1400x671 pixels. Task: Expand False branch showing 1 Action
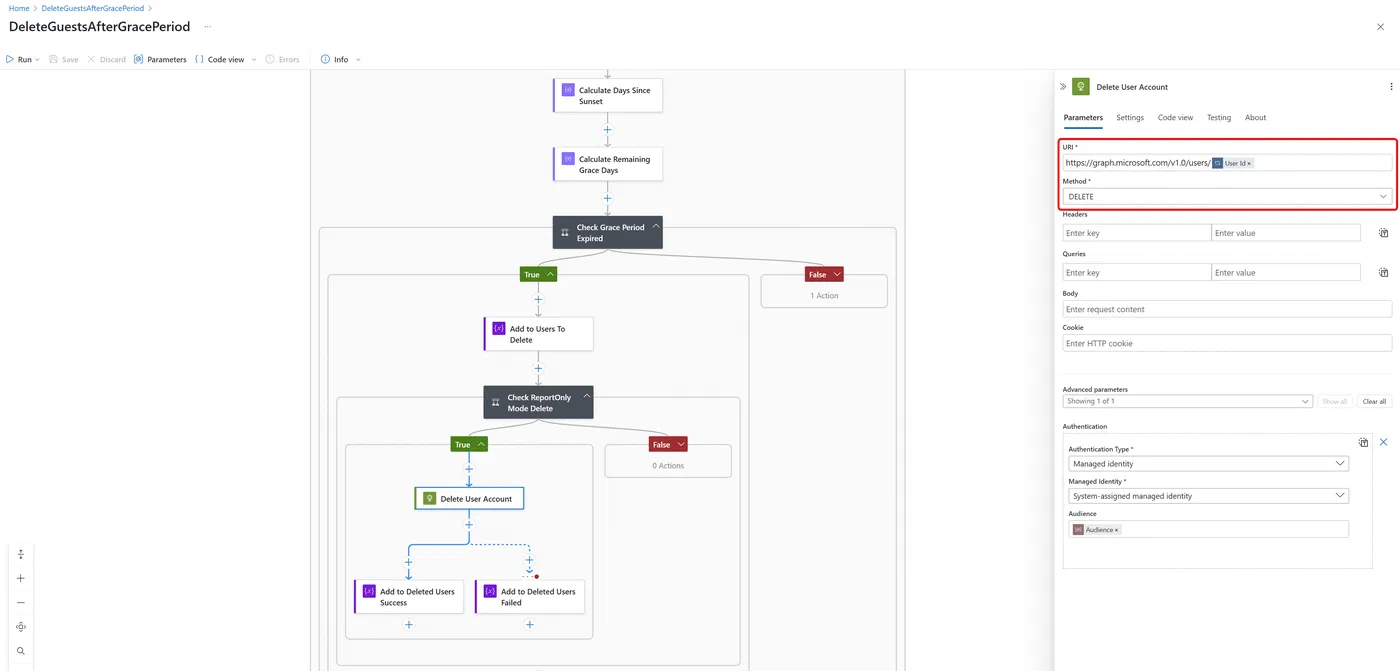(x=824, y=274)
